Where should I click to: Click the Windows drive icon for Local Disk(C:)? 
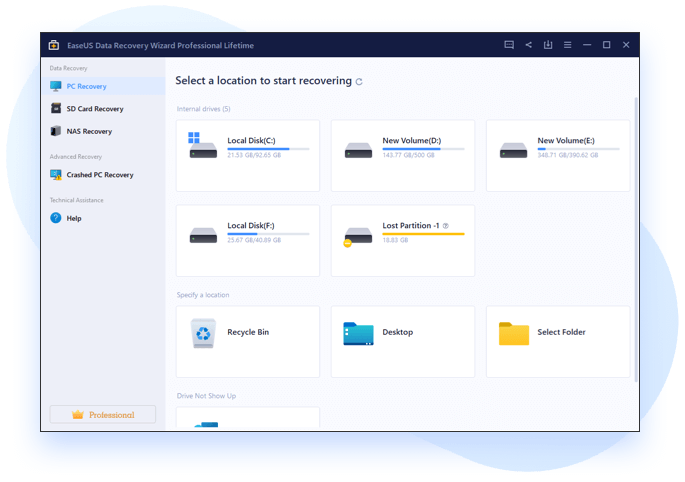click(x=202, y=146)
